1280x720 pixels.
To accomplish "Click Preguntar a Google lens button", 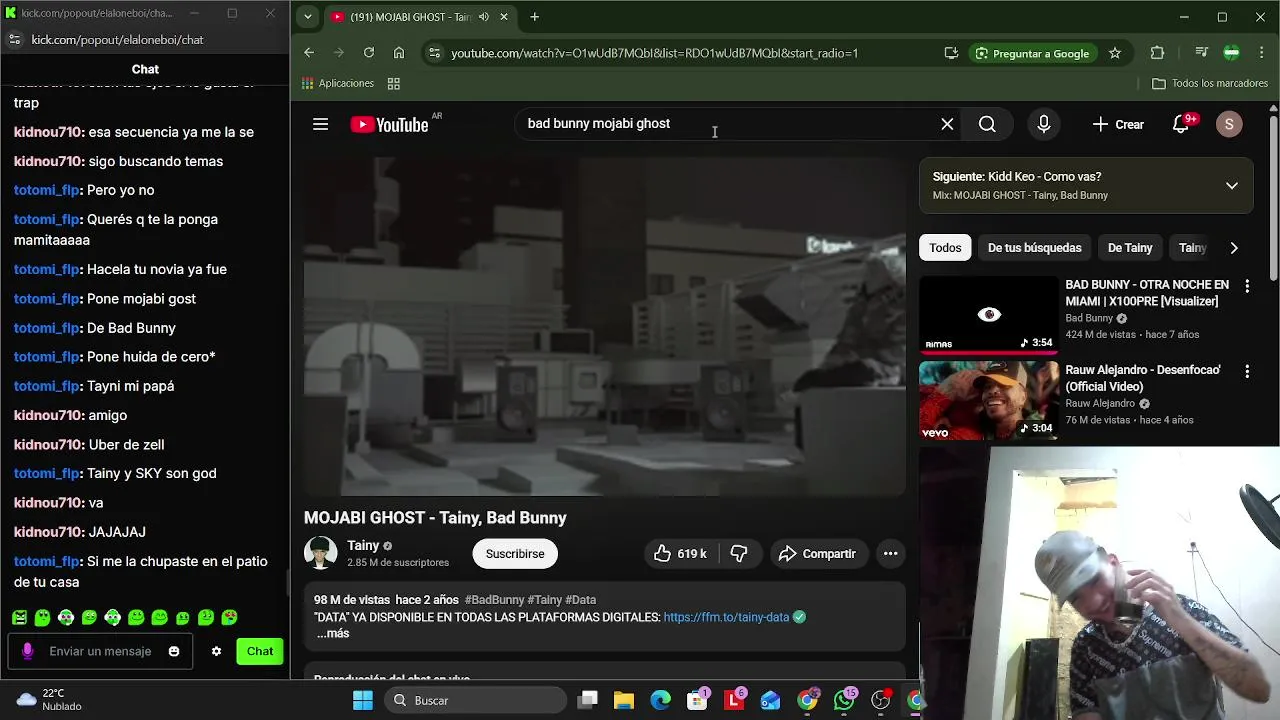I will point(1033,53).
